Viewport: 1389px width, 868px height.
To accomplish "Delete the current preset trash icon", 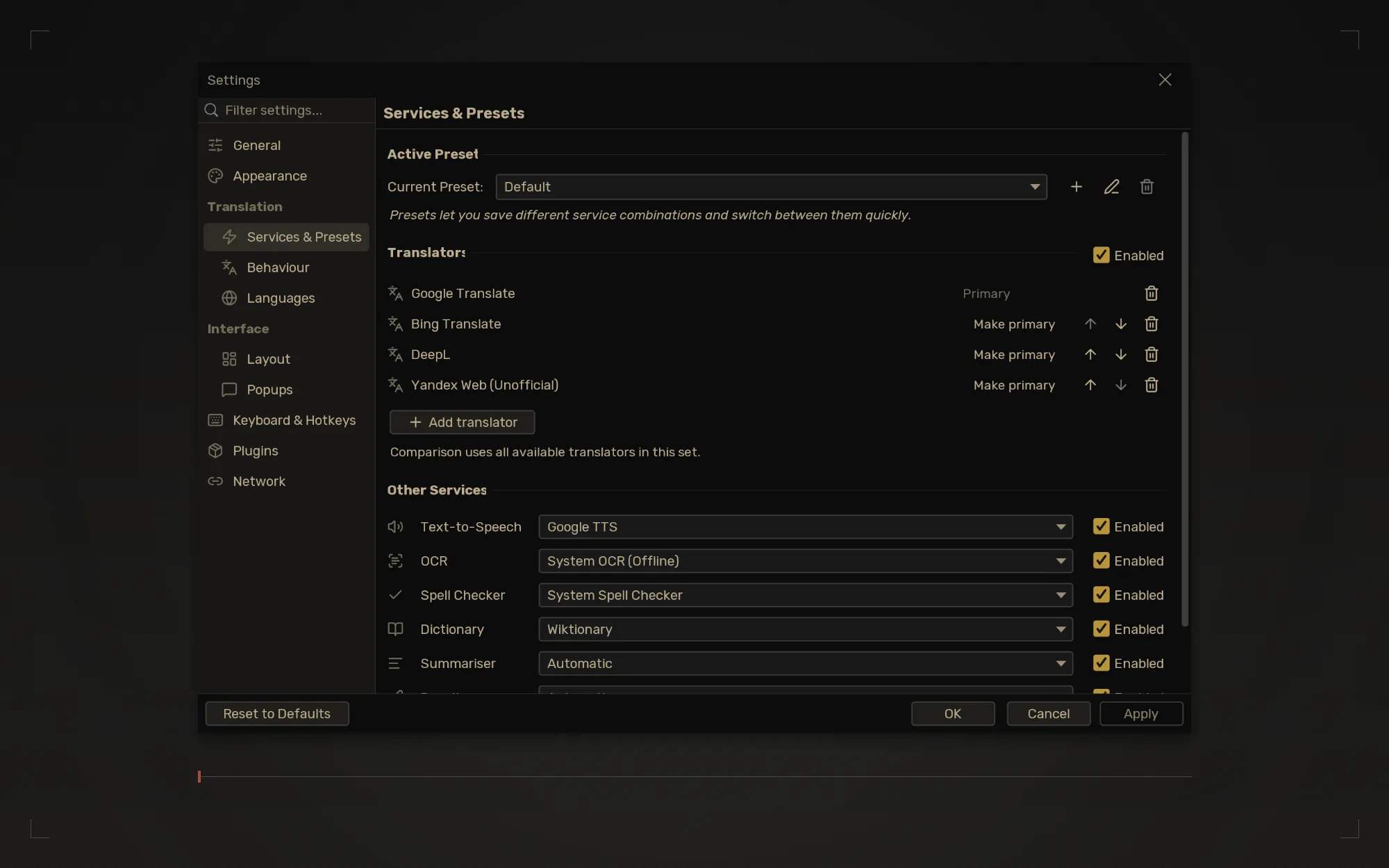I will (x=1147, y=187).
